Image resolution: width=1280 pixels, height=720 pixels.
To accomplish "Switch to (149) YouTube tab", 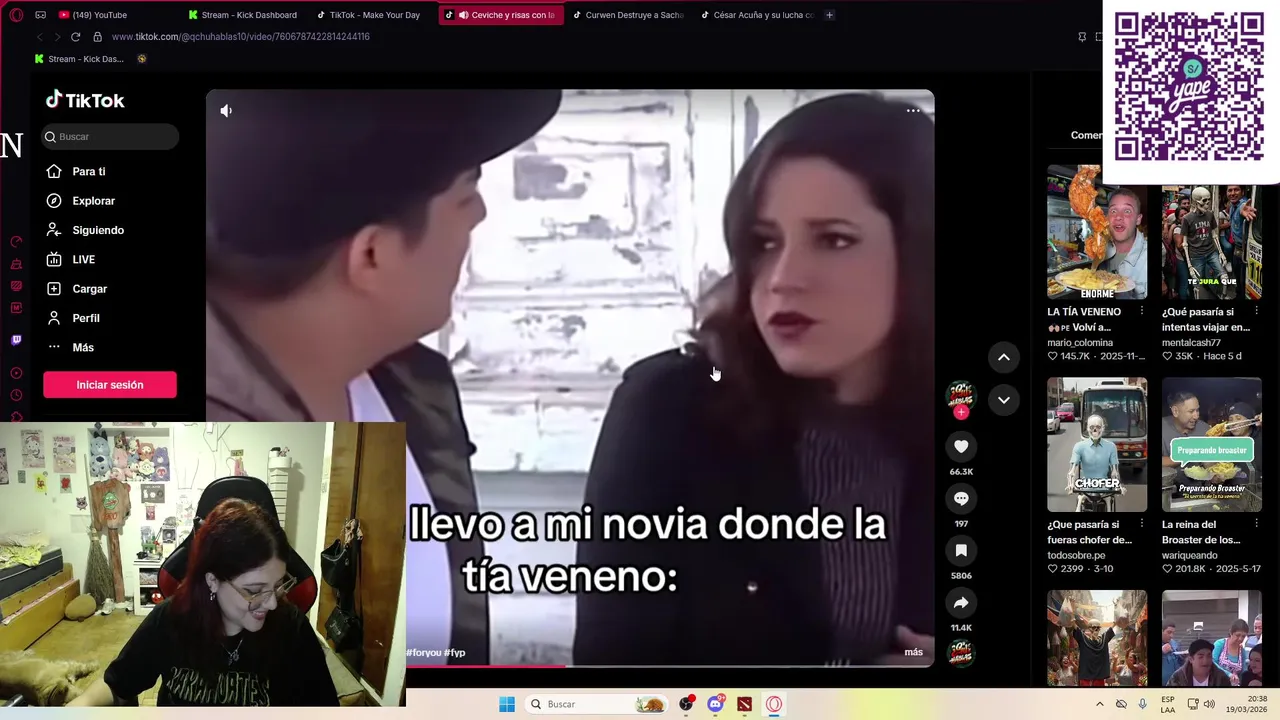I will pos(94,15).
